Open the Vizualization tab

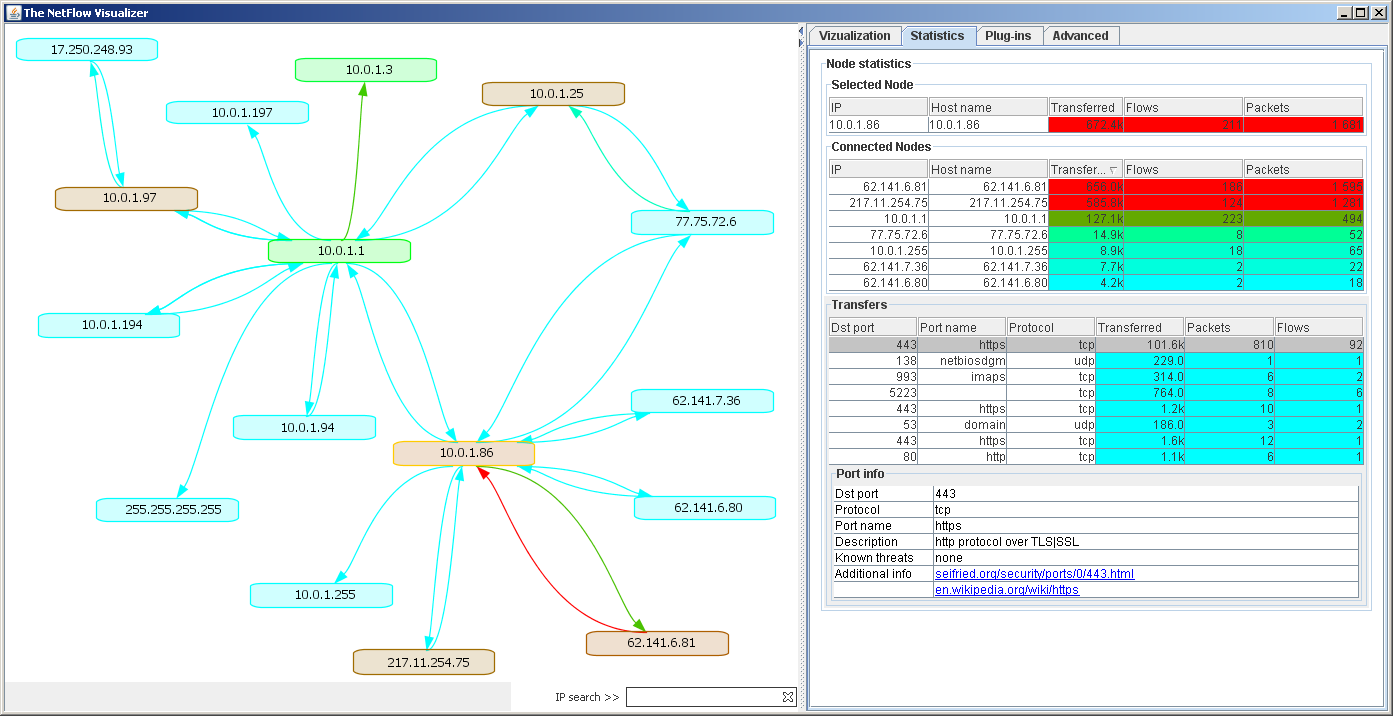tap(854, 36)
